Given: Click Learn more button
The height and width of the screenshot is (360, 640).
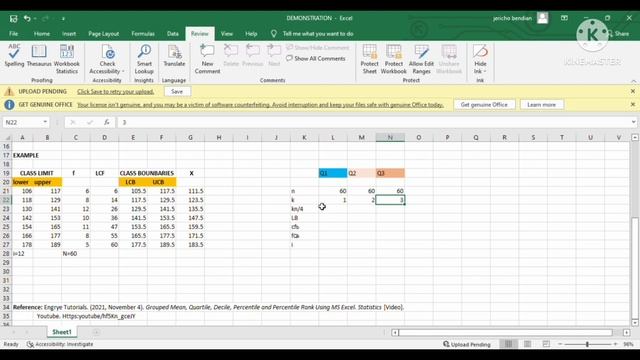Looking at the screenshot, I should point(541,105).
